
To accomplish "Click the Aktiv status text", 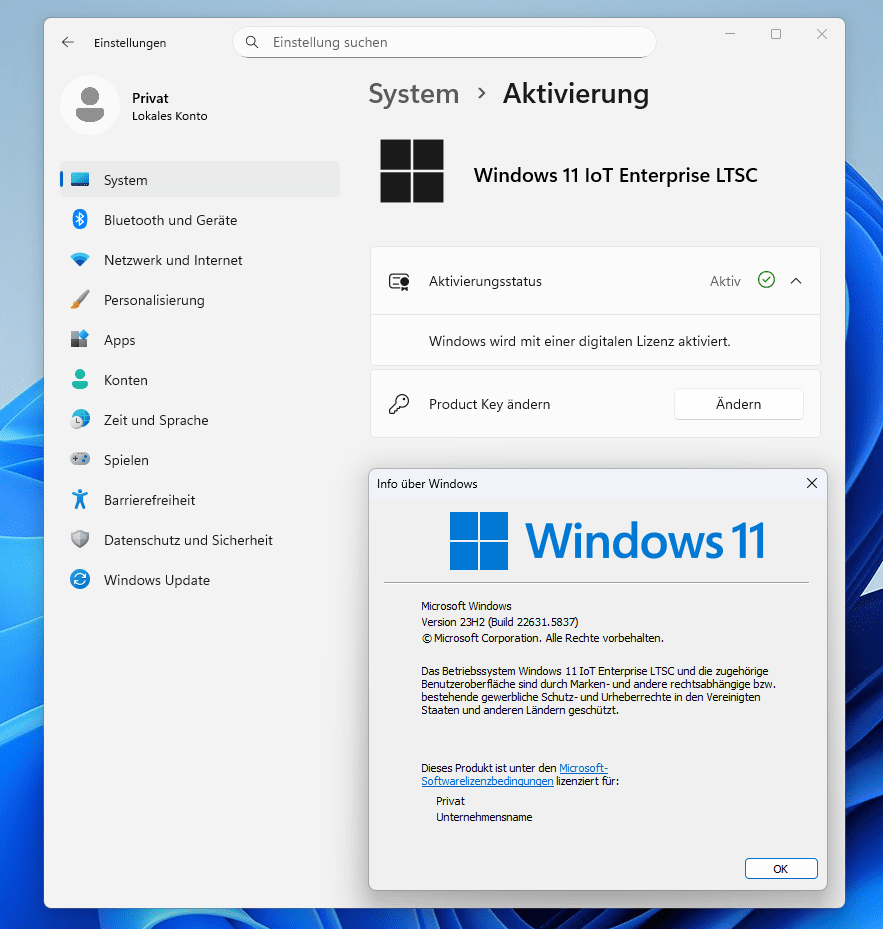I will (725, 281).
